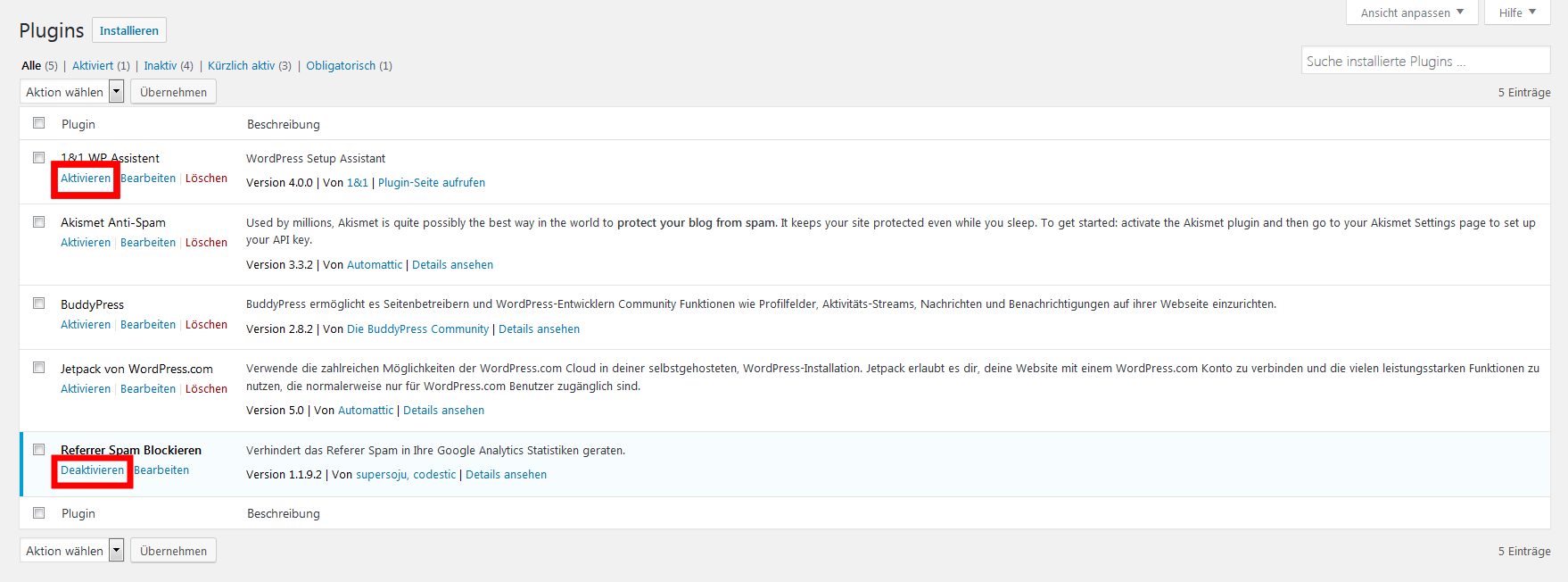The image size is (1568, 582).
Task: Check the Akismet Anti-Spam plugin checkbox
Action: pos(39,222)
